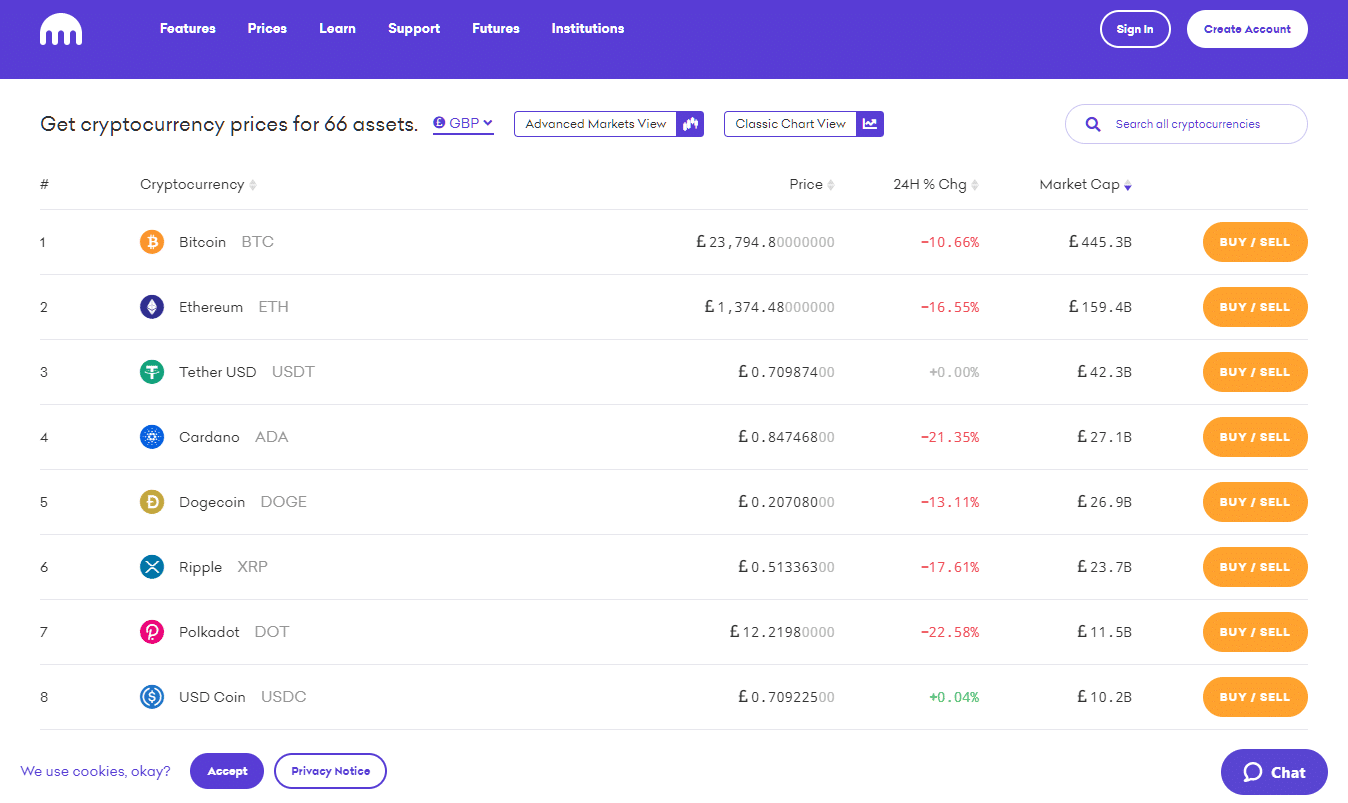The height and width of the screenshot is (803, 1348).
Task: Sort by 24H % Chg column arrows
Action: coord(975,185)
